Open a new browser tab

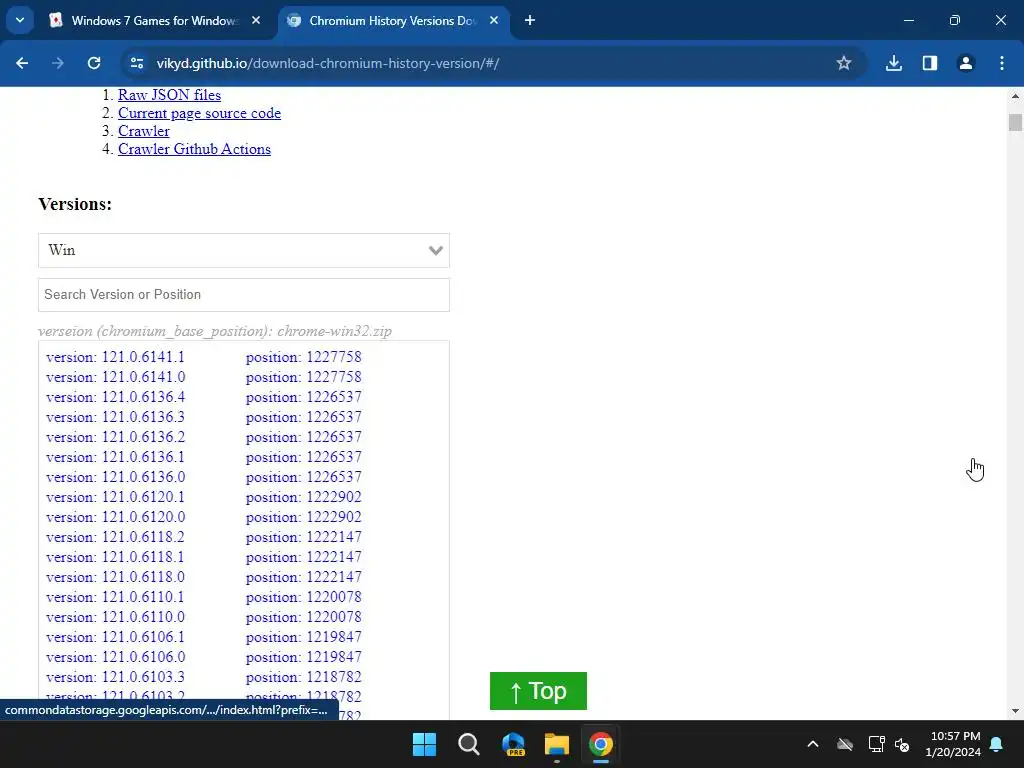(530, 20)
